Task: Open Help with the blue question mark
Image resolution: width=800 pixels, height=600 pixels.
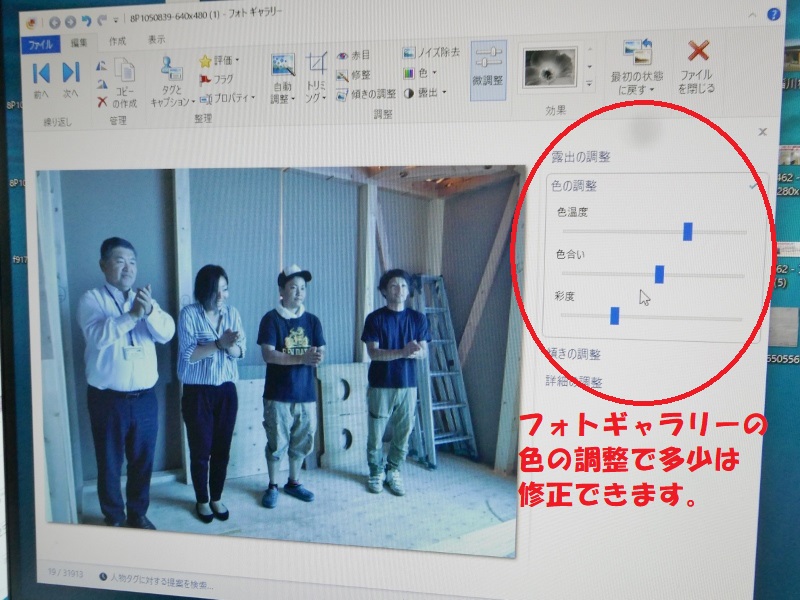Action: coord(773,14)
